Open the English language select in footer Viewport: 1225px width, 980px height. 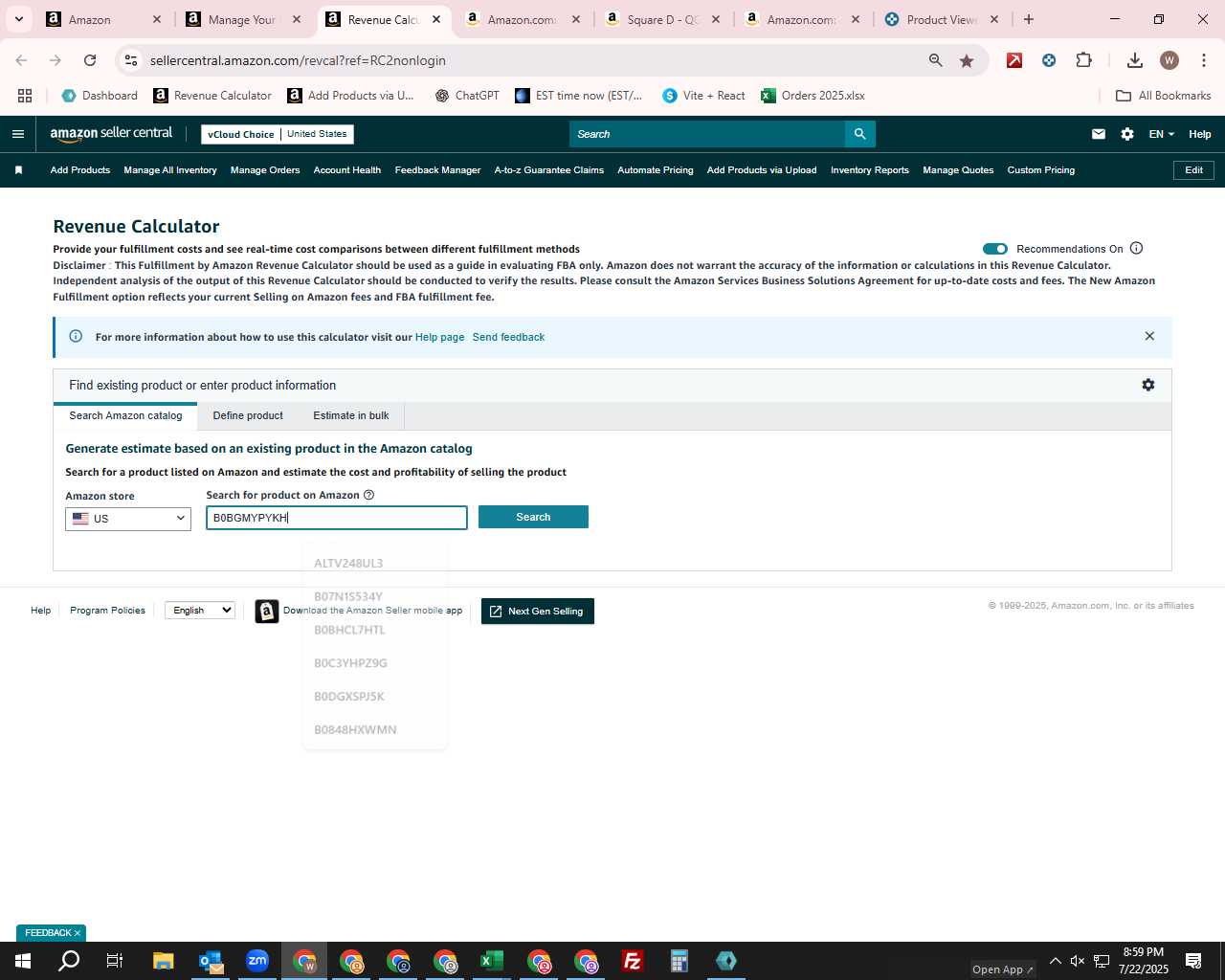tap(200, 610)
